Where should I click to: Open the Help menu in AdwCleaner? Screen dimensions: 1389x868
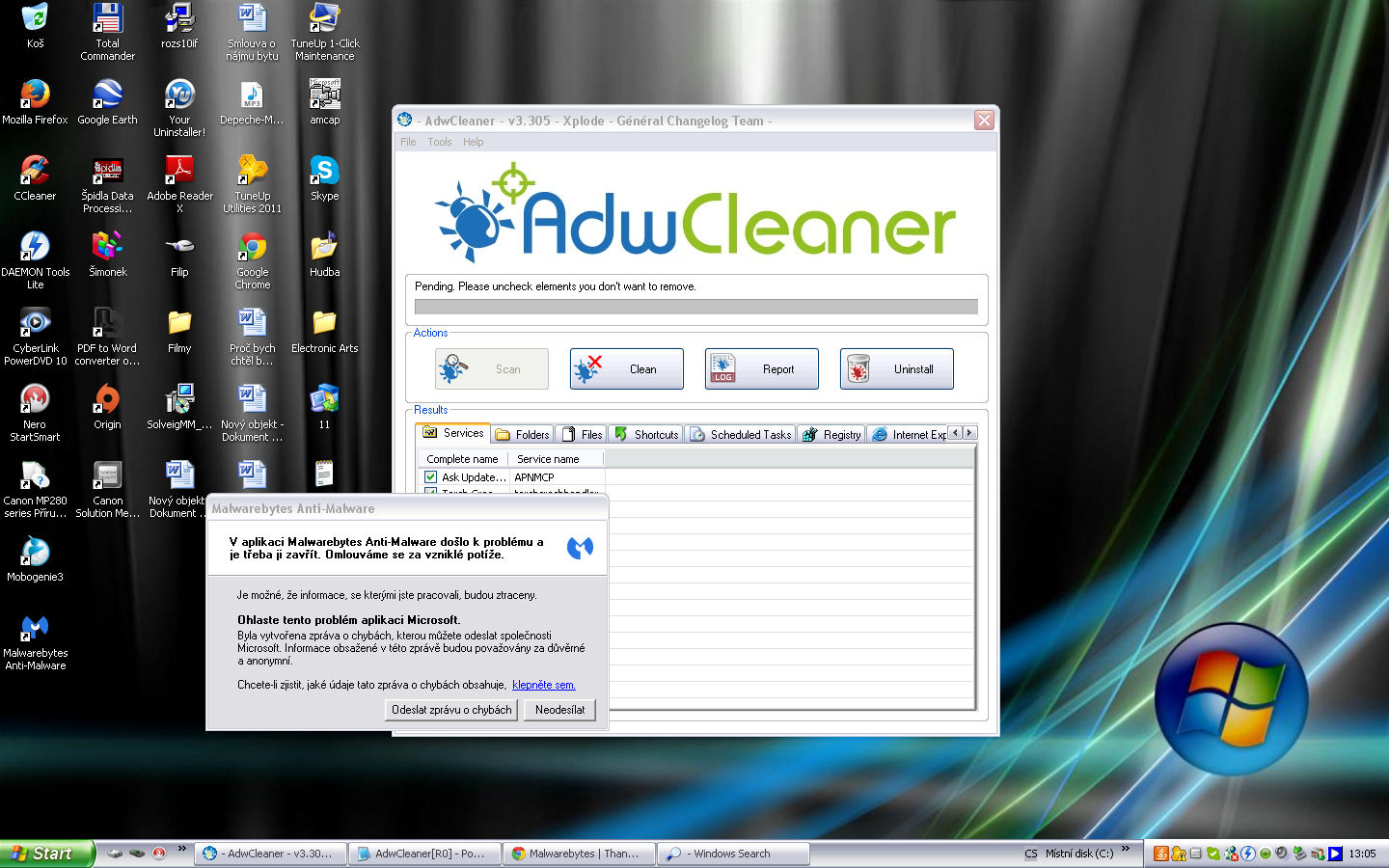(x=473, y=142)
